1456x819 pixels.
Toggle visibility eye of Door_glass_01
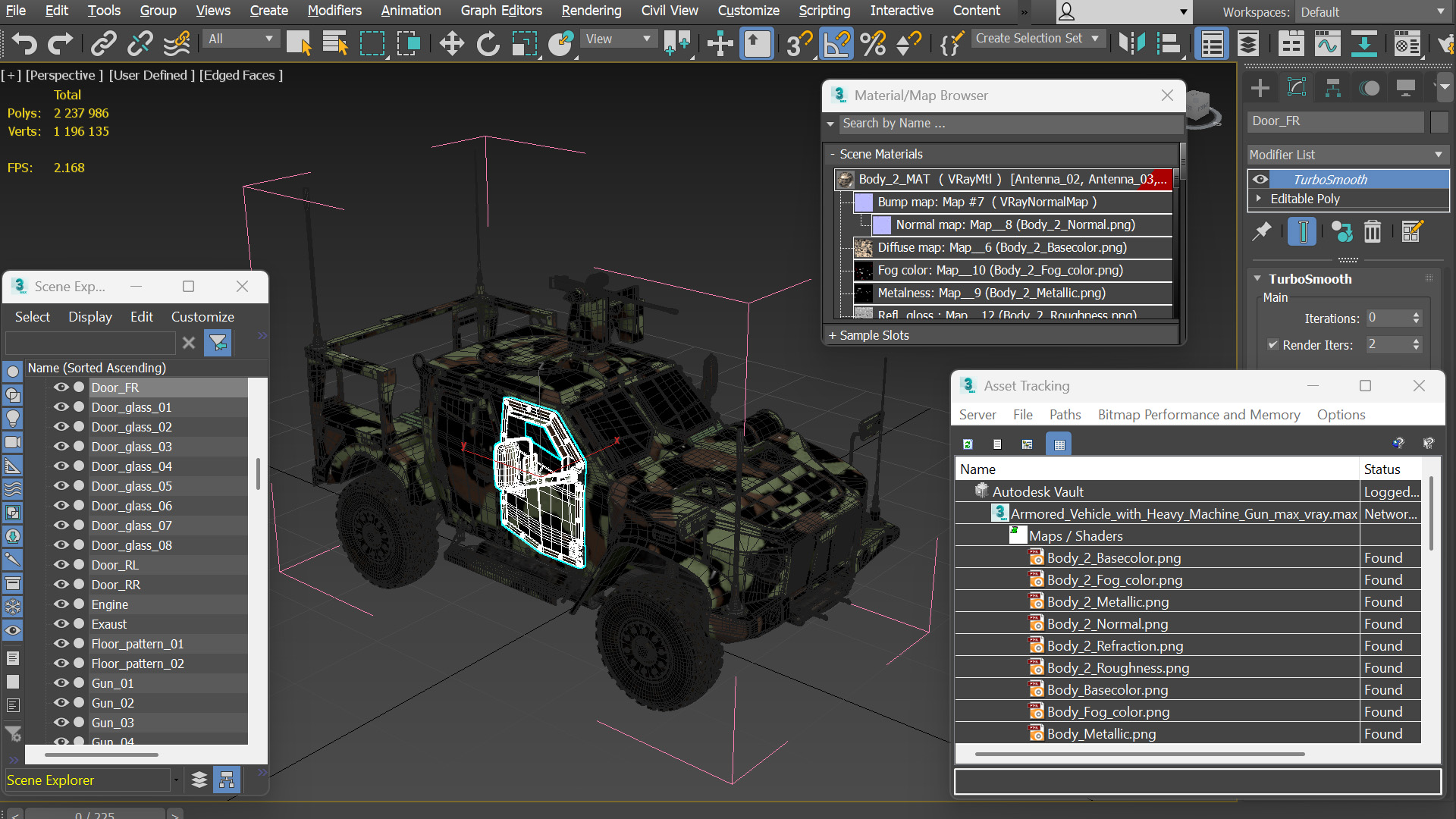click(x=61, y=407)
